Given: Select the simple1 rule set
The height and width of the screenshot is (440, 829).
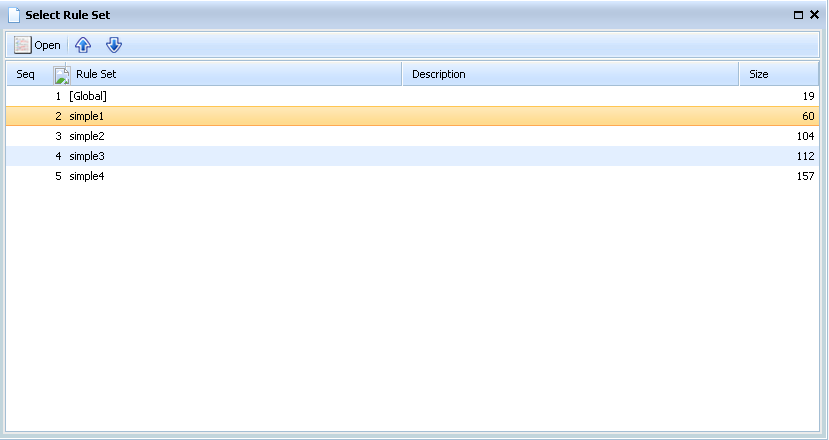Looking at the screenshot, I should (x=86, y=116).
